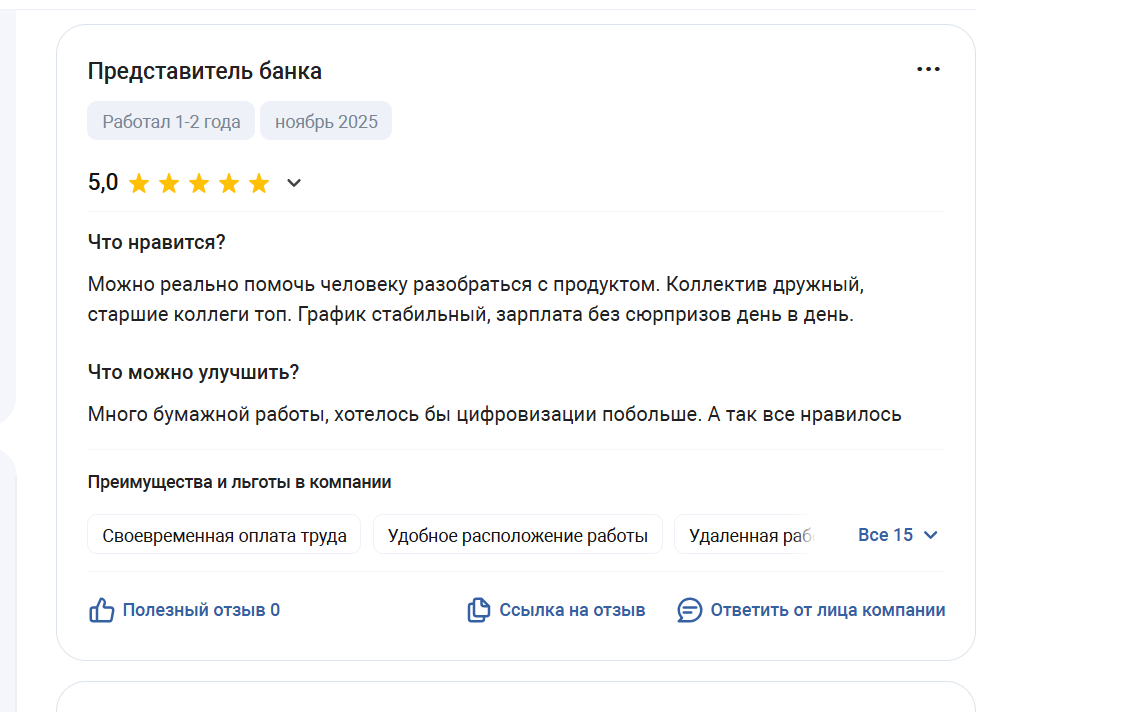Click the thumbs-up icon on the review
Screen dimensions: 1123x712
102,610
